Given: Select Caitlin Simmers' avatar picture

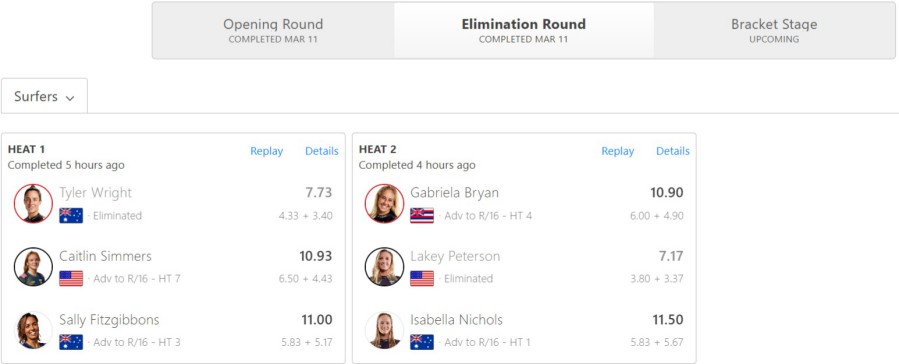Looking at the screenshot, I should (33, 267).
